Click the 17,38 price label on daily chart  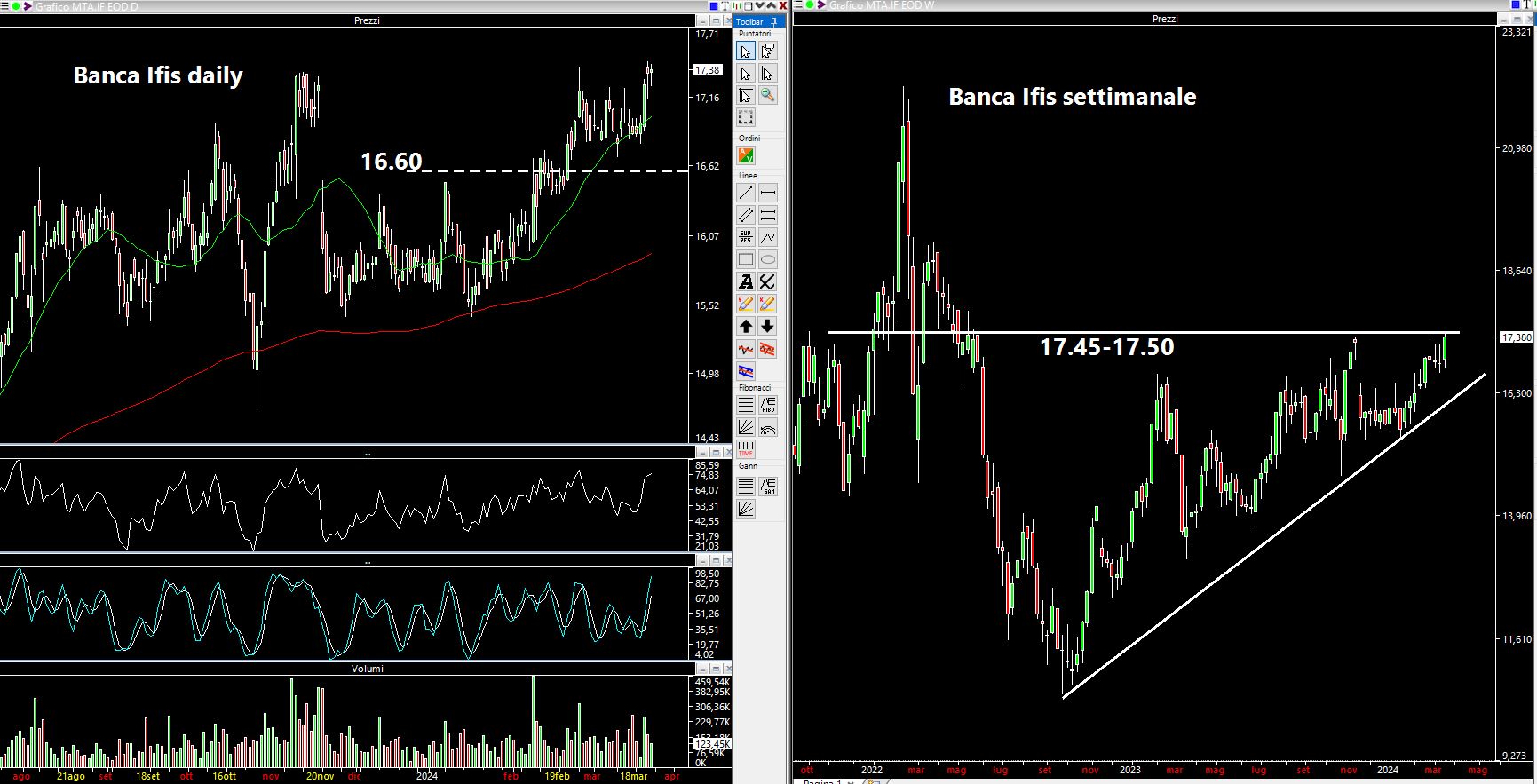[x=708, y=70]
